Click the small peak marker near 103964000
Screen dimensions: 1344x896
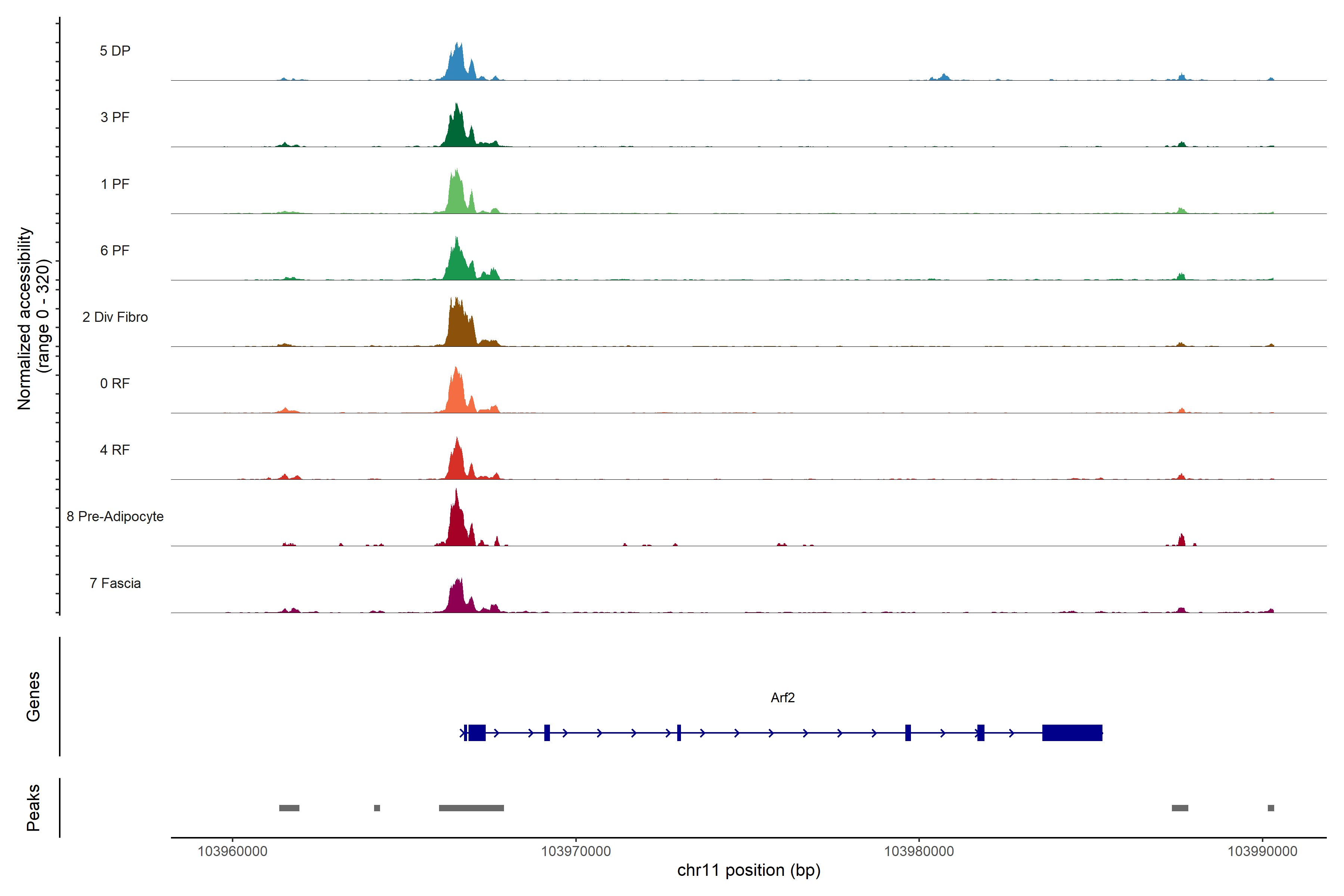click(x=377, y=808)
